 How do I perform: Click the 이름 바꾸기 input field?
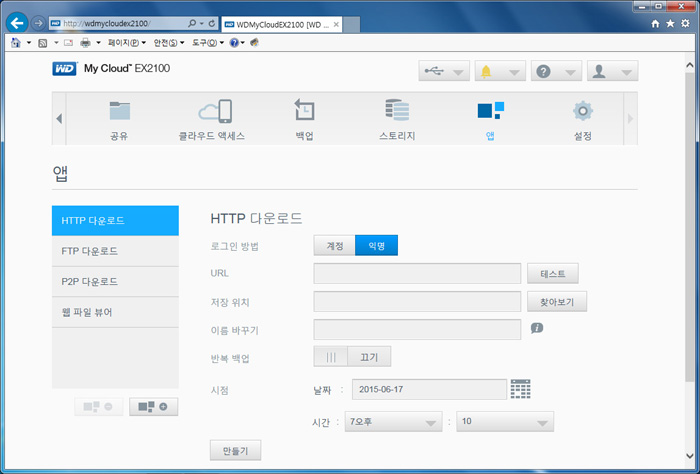click(417, 329)
